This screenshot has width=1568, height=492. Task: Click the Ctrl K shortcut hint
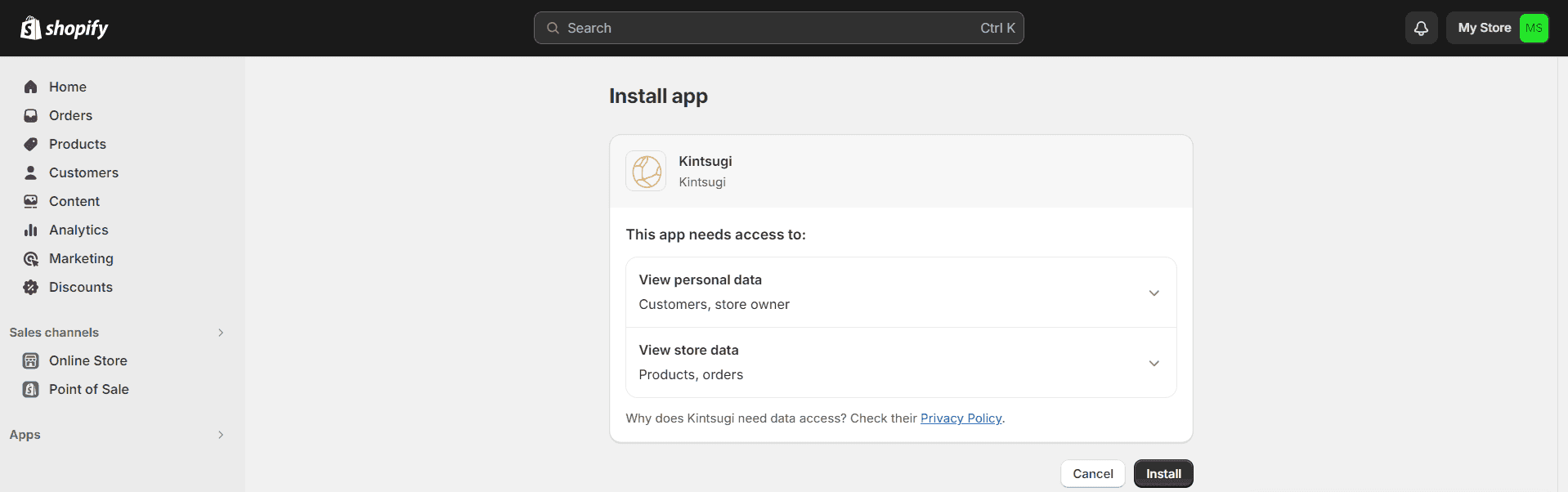pyautogui.click(x=997, y=28)
